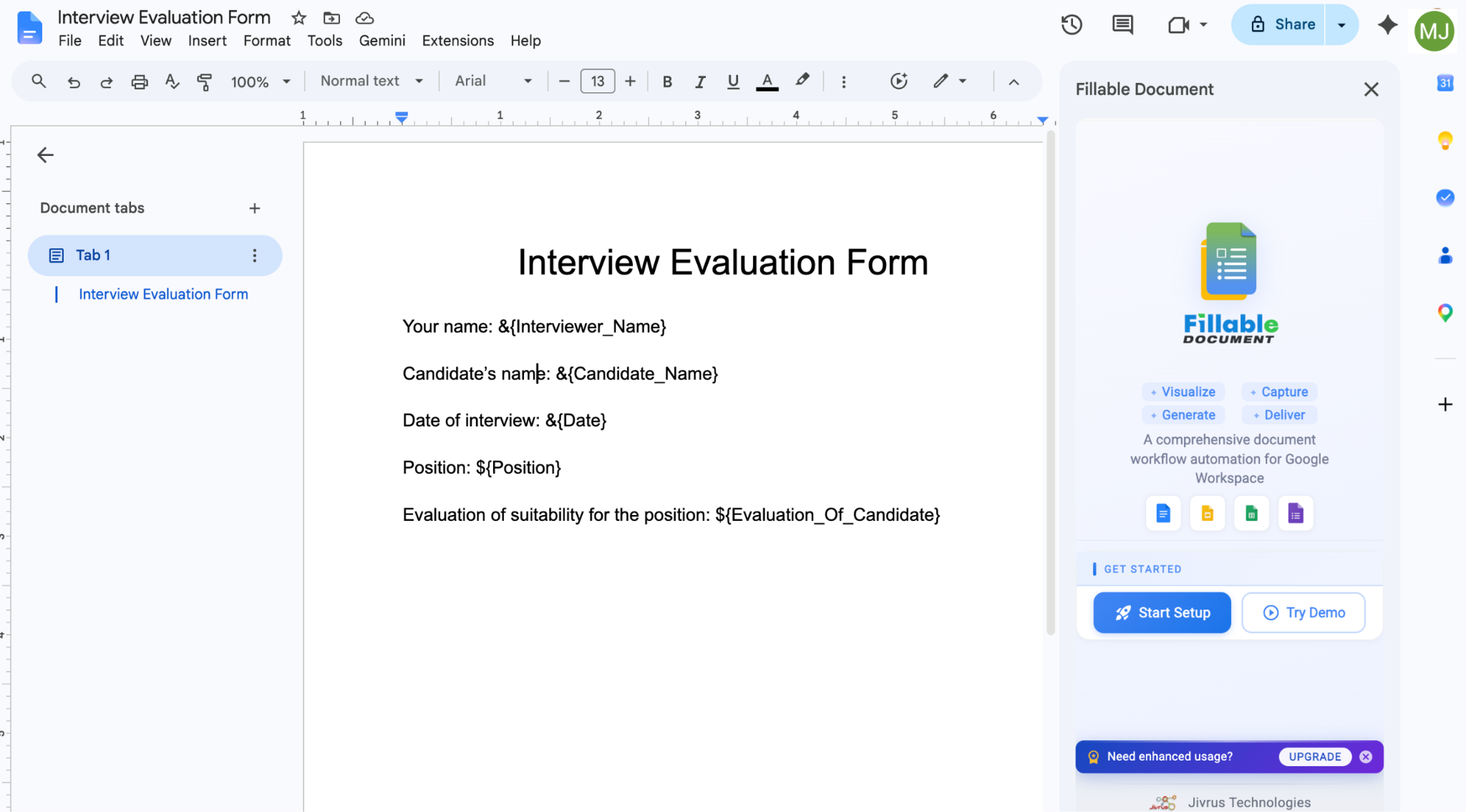Click the Start Setup button
This screenshot has height=812, width=1466.
[x=1162, y=612]
